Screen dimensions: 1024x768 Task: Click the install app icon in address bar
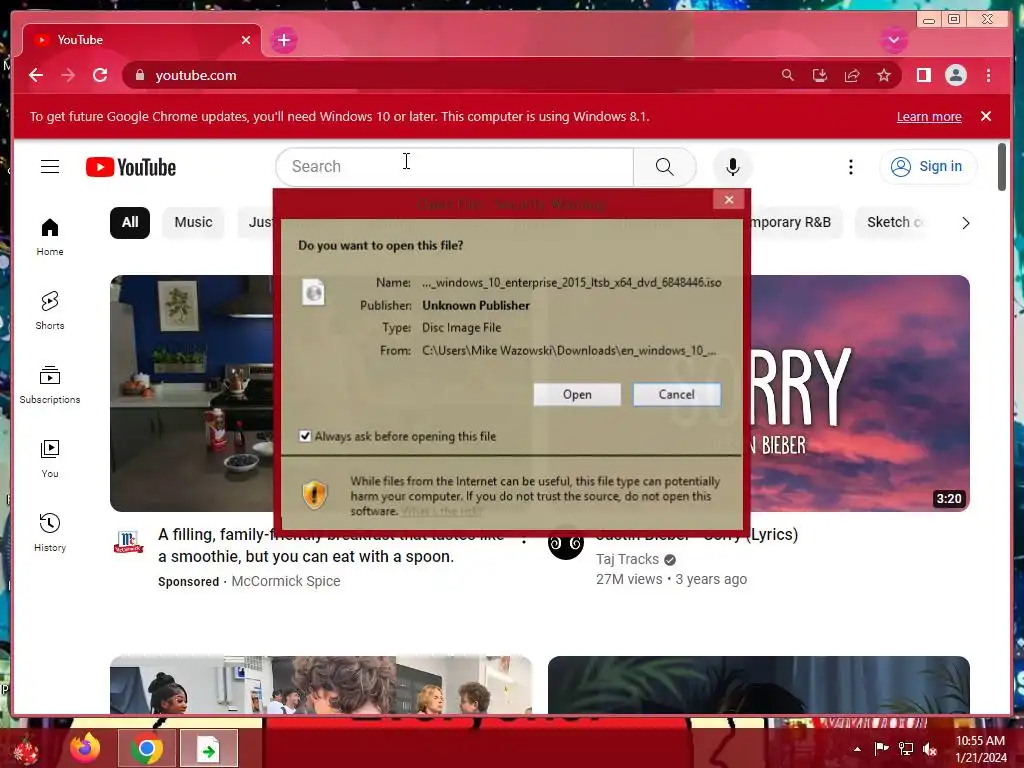coord(820,75)
